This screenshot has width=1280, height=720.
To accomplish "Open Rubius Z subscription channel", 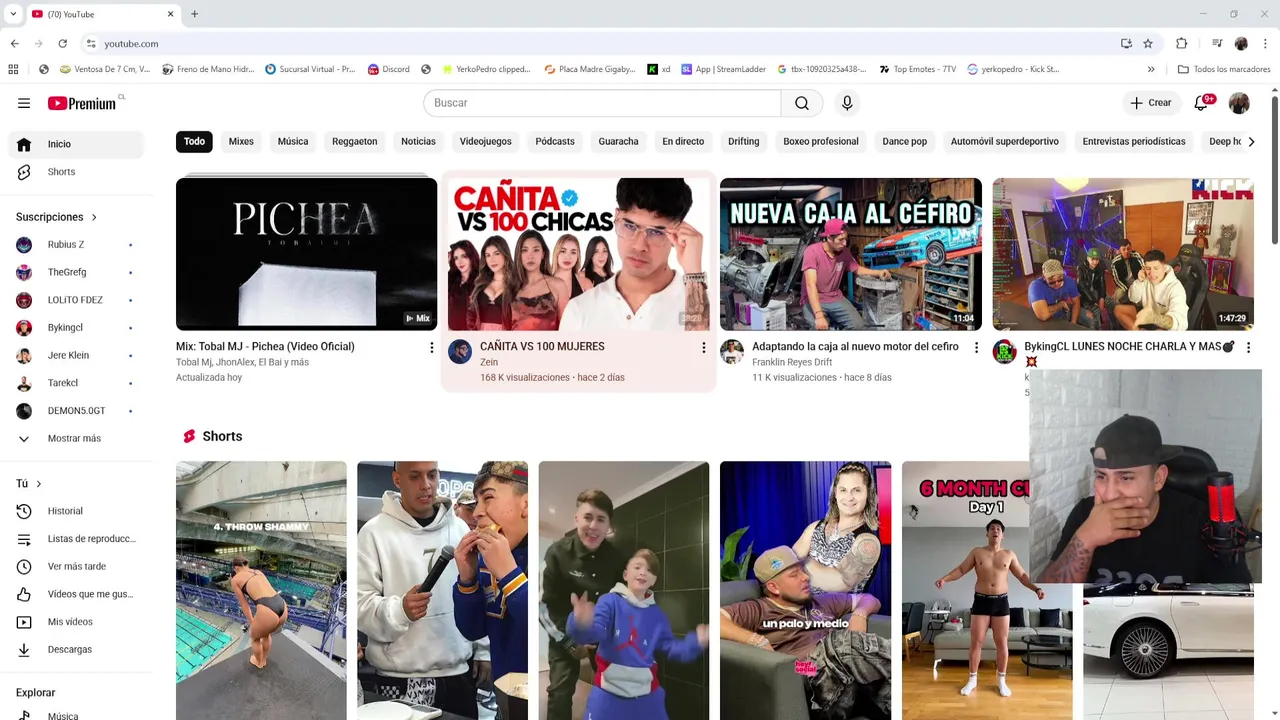I will point(76,245).
